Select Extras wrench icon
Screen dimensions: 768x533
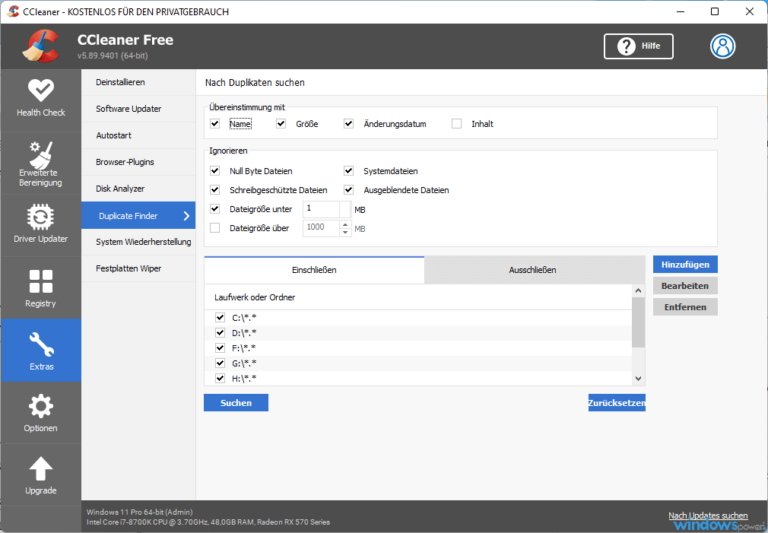40,343
